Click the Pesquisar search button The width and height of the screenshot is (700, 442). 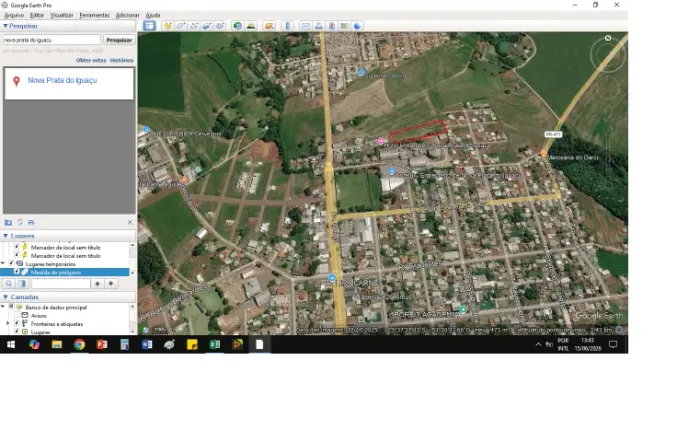point(119,40)
